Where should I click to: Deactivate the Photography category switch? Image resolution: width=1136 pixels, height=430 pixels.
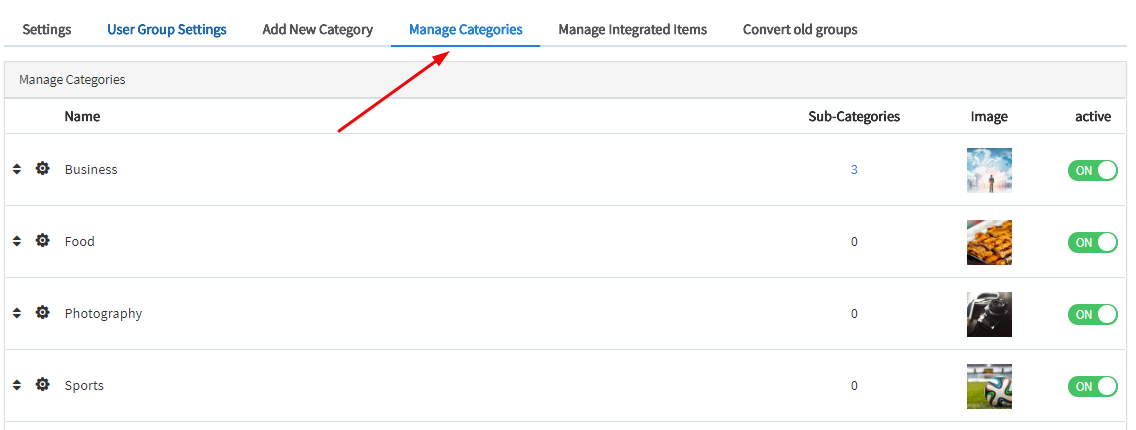[x=1092, y=314]
